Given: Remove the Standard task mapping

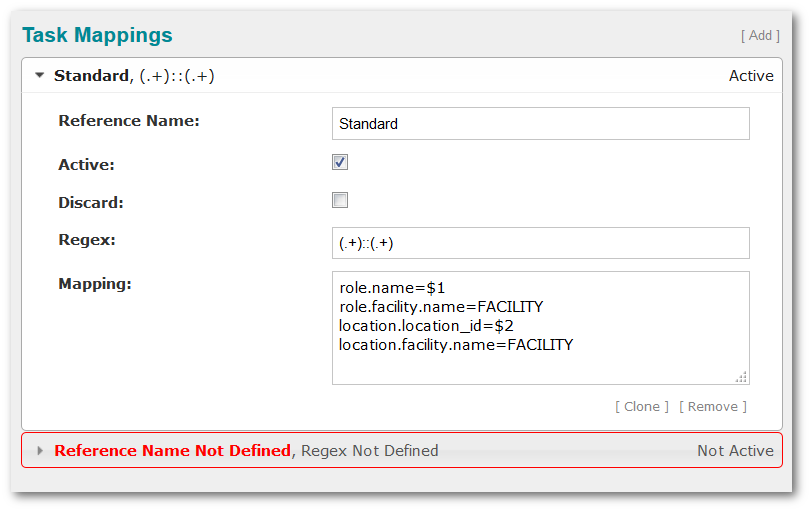Looking at the screenshot, I should [x=712, y=407].
